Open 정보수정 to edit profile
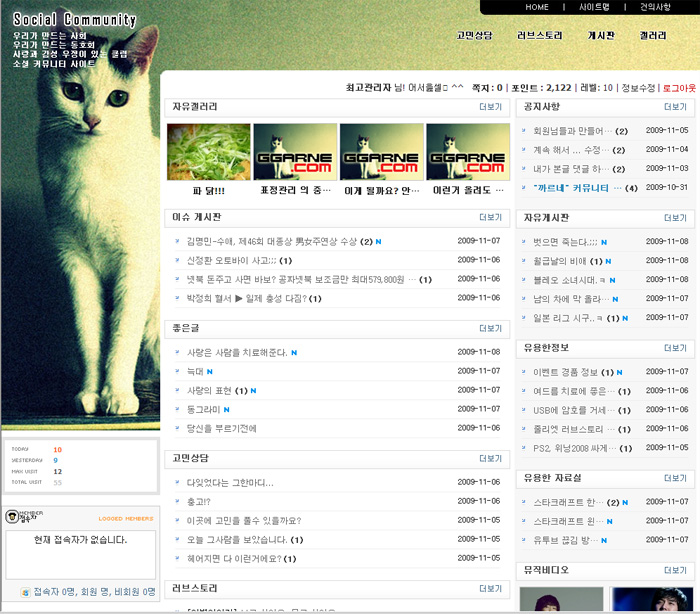 coord(638,88)
